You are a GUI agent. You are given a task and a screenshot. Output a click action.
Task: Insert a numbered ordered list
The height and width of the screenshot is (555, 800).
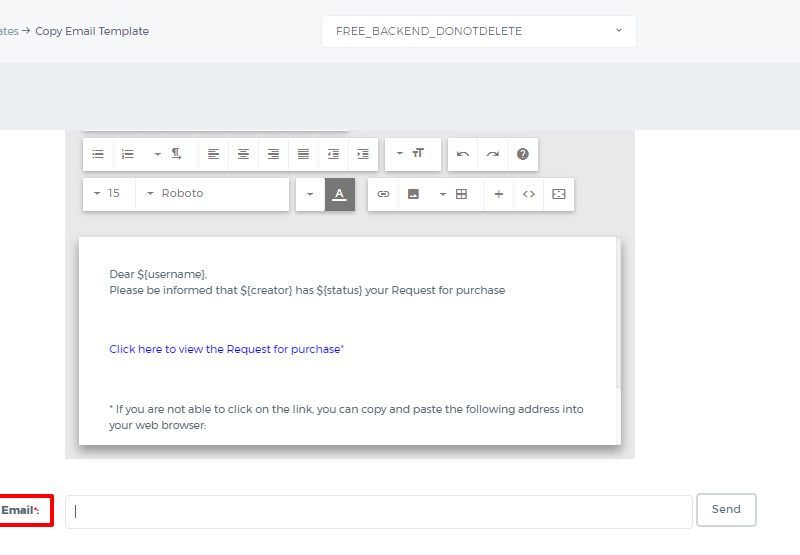pos(128,154)
